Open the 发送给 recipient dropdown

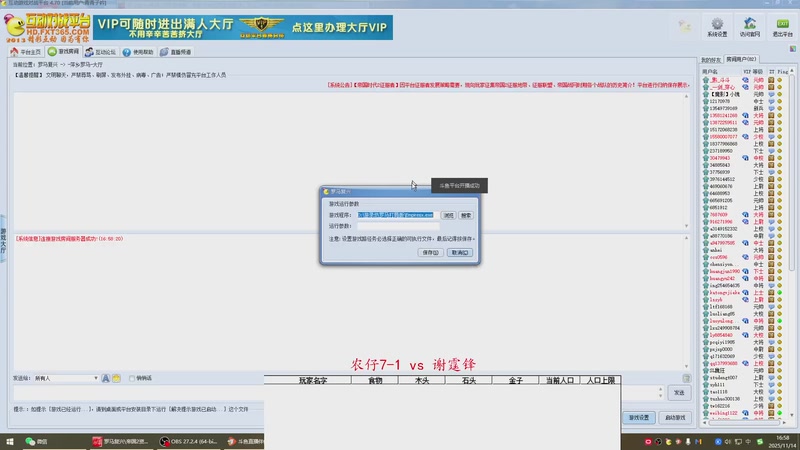click(66, 378)
